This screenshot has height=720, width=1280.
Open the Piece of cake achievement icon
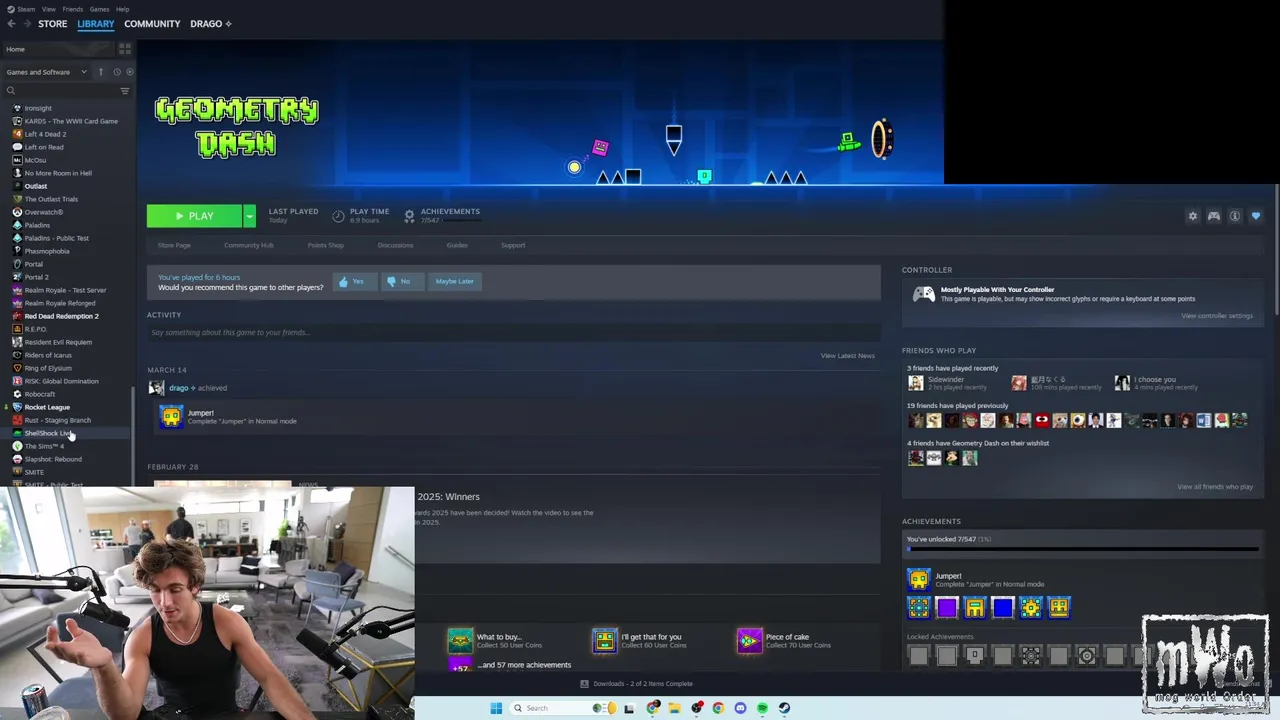pos(750,640)
